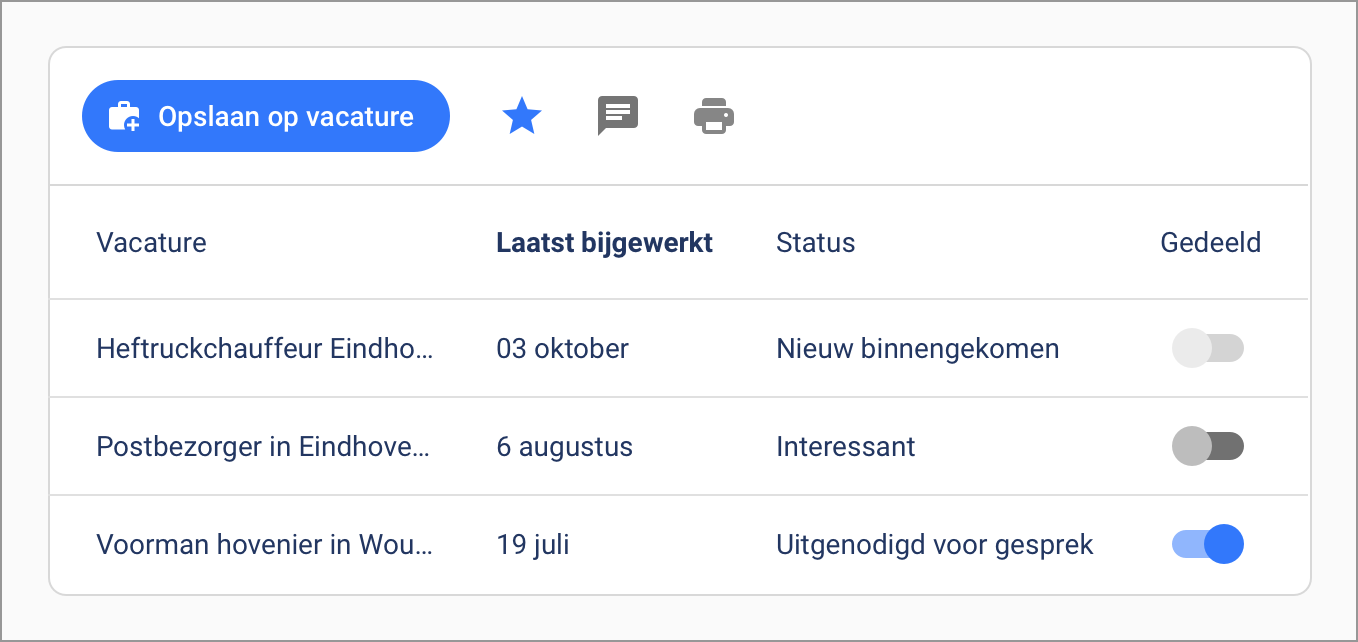Click the 19 juli date cell
Screen dimensions: 1358x642
[x=532, y=545]
